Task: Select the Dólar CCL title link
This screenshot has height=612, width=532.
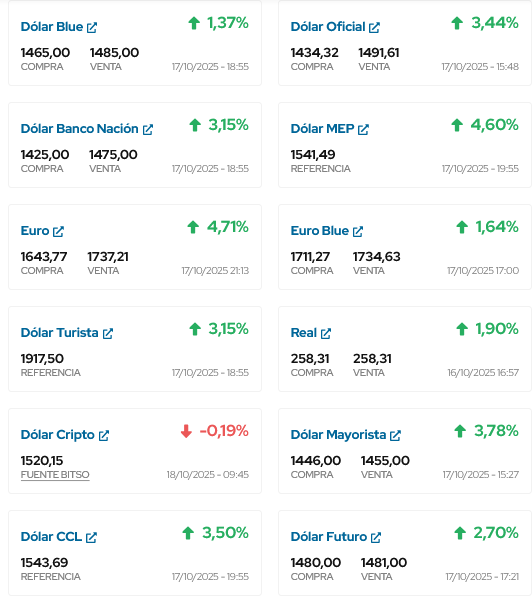Action: [51, 536]
